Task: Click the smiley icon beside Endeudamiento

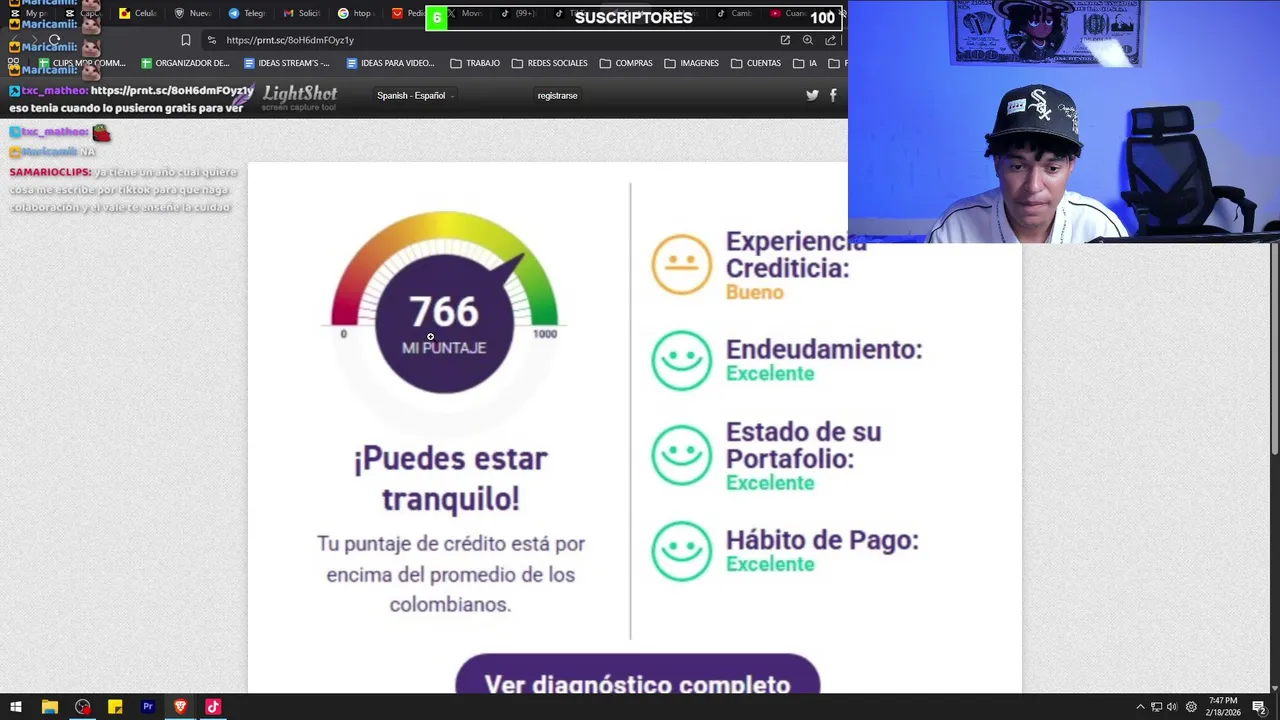Action: (x=682, y=360)
